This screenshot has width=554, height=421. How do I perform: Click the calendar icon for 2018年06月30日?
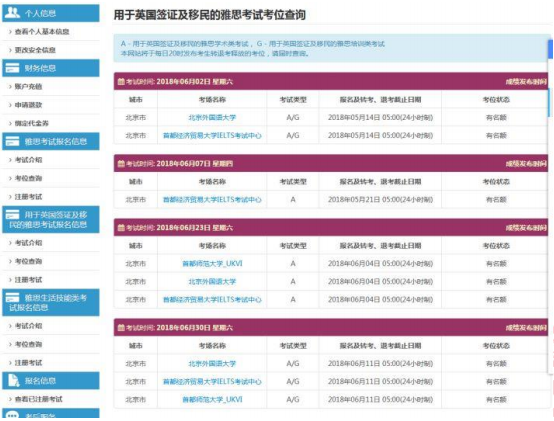click(x=121, y=327)
